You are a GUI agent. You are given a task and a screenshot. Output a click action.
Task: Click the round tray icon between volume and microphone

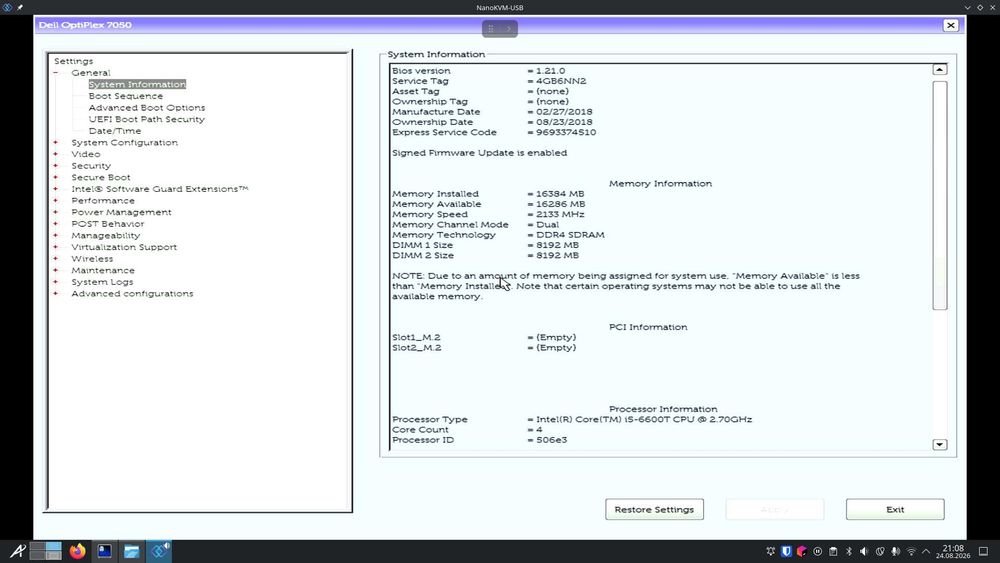click(880, 552)
